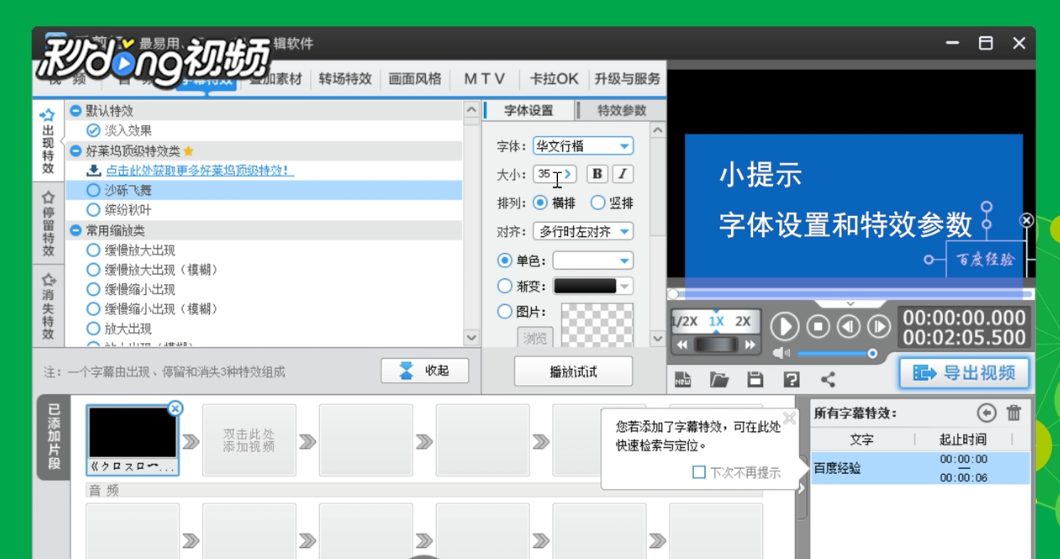Click the volume slider handle
Screen dimensions: 1060x559
(x=872, y=354)
